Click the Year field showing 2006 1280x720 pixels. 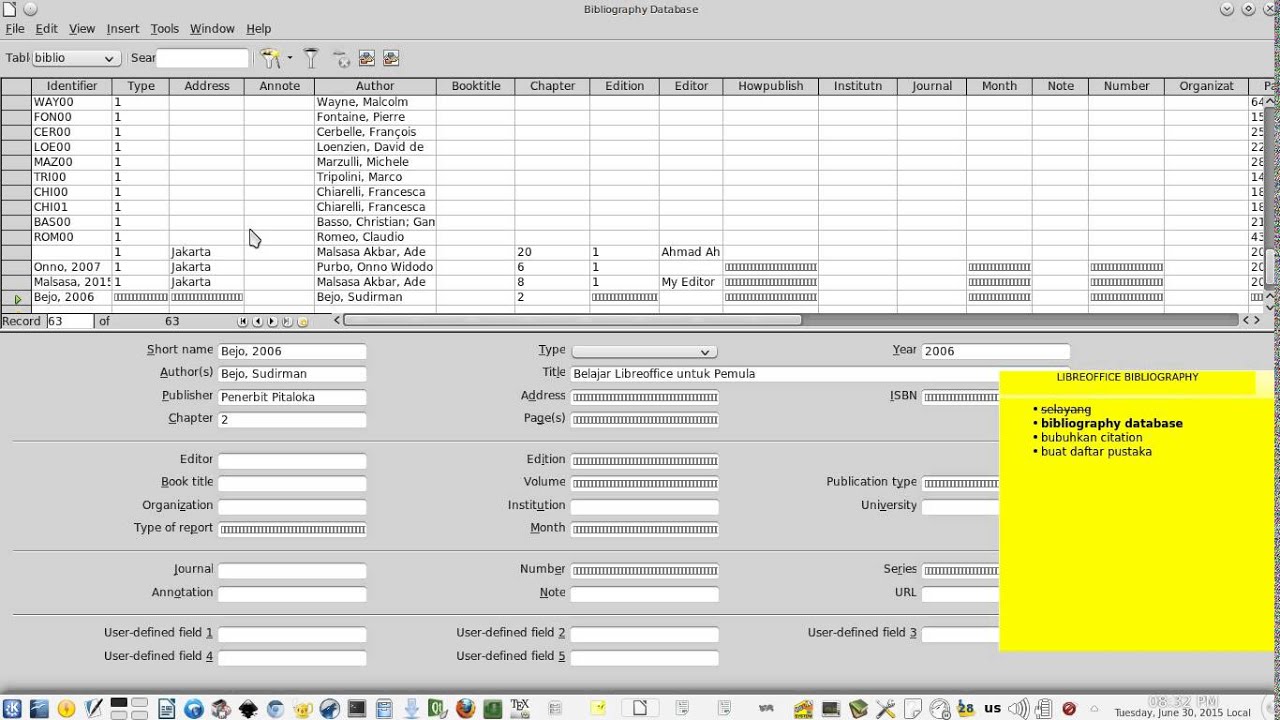tap(995, 351)
